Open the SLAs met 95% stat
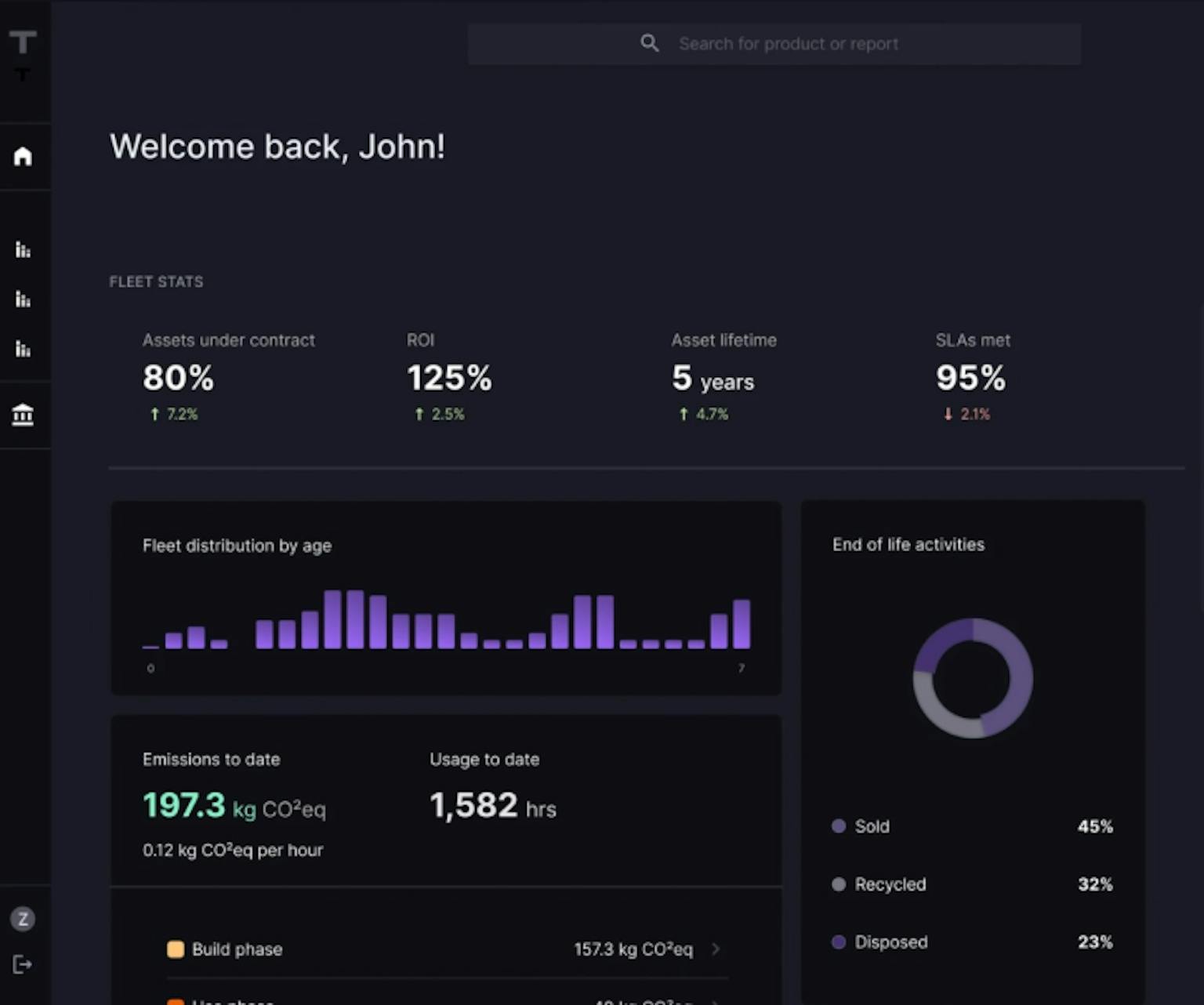Image resolution: width=1204 pixels, height=1005 pixels. [x=970, y=378]
